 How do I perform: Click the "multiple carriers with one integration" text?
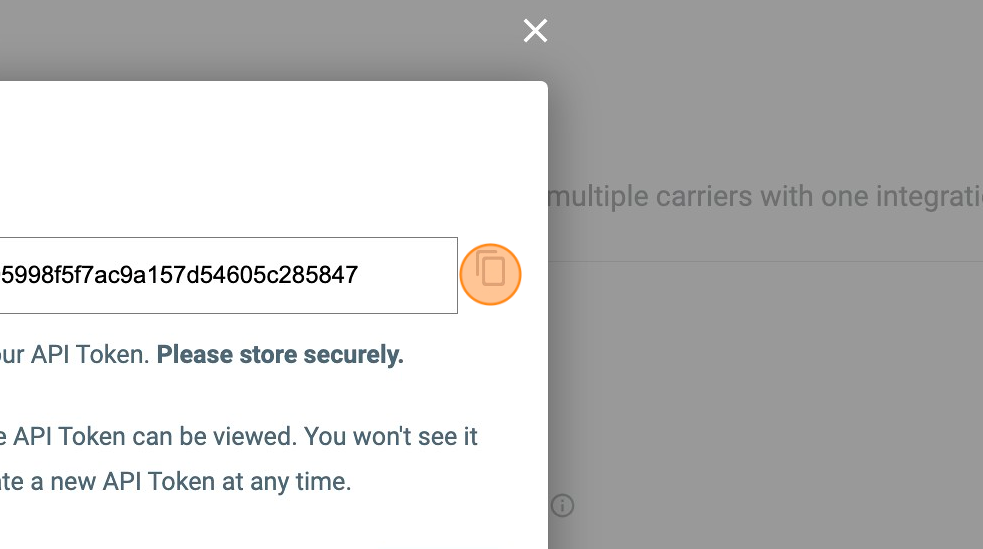click(766, 196)
